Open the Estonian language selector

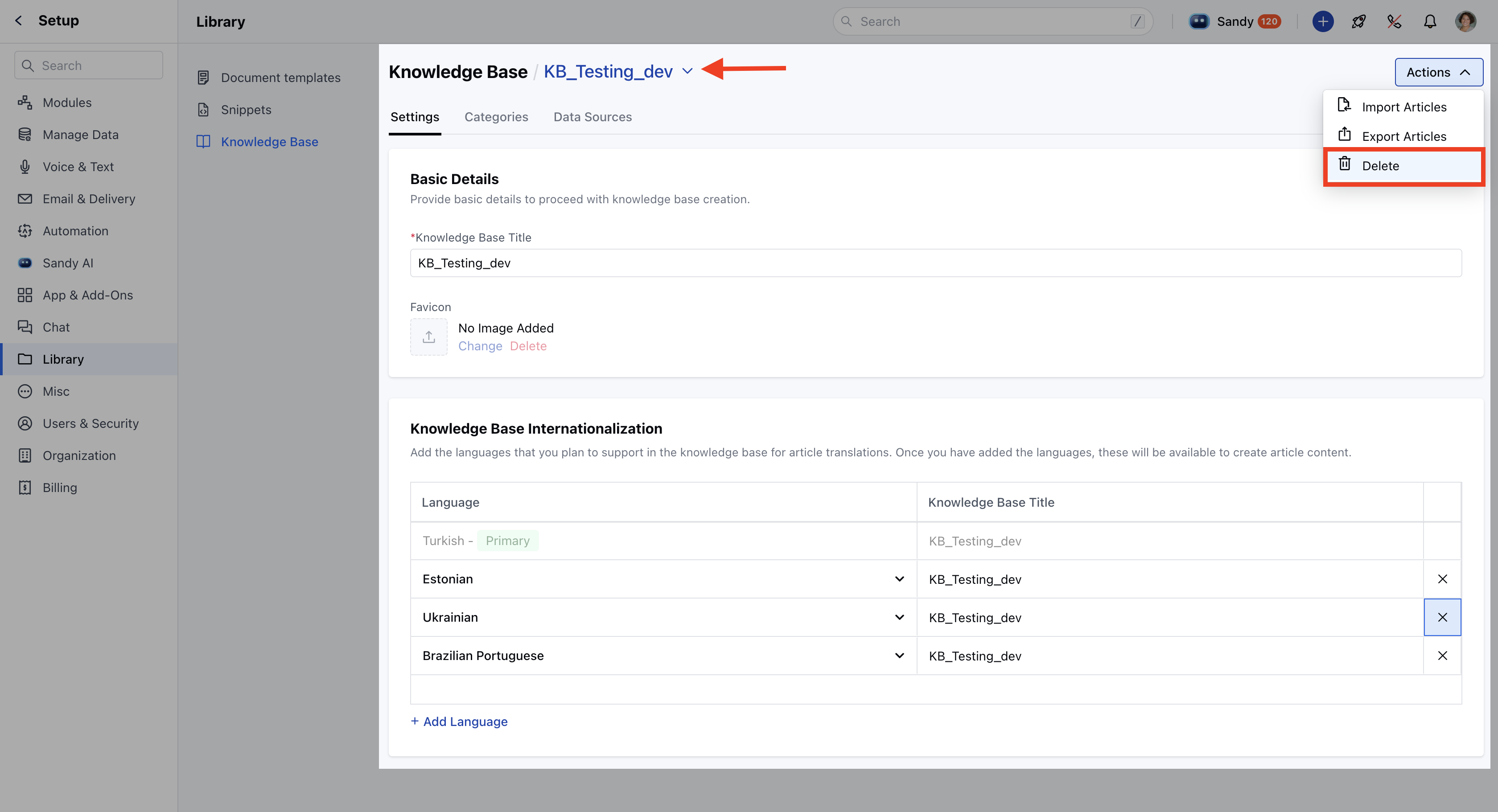click(900, 579)
